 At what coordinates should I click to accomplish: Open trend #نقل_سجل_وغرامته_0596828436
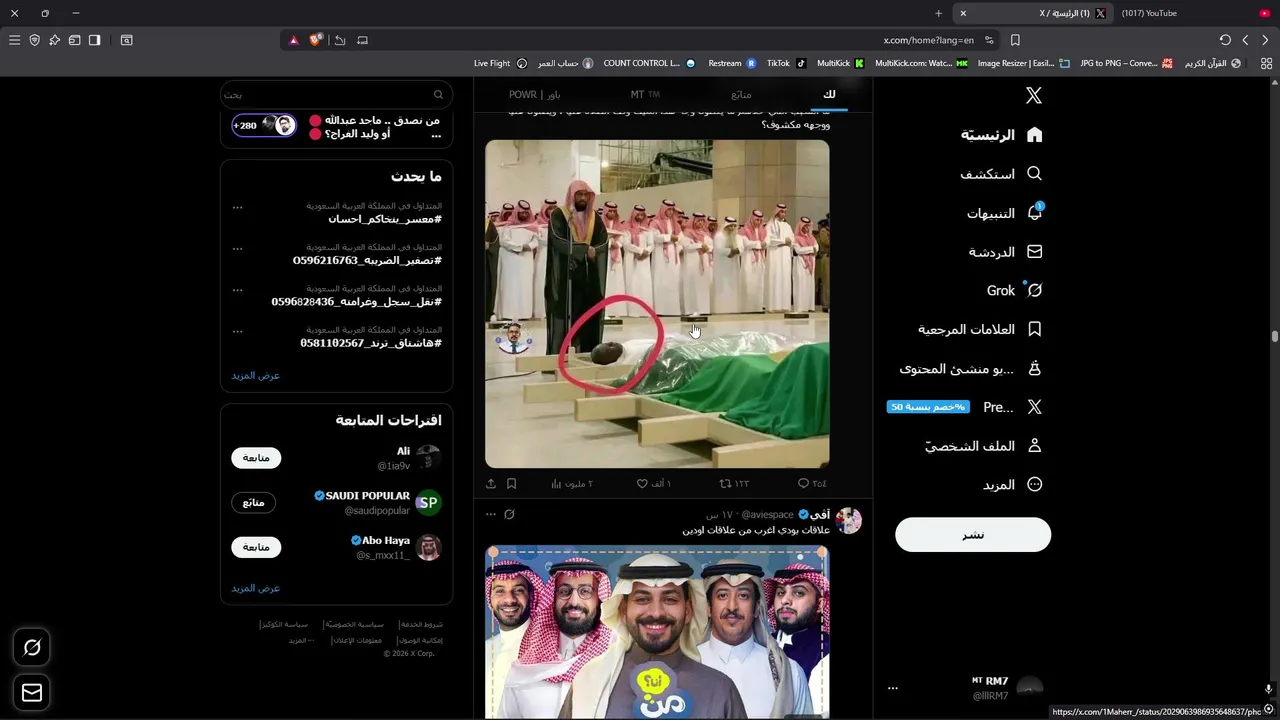356,301
